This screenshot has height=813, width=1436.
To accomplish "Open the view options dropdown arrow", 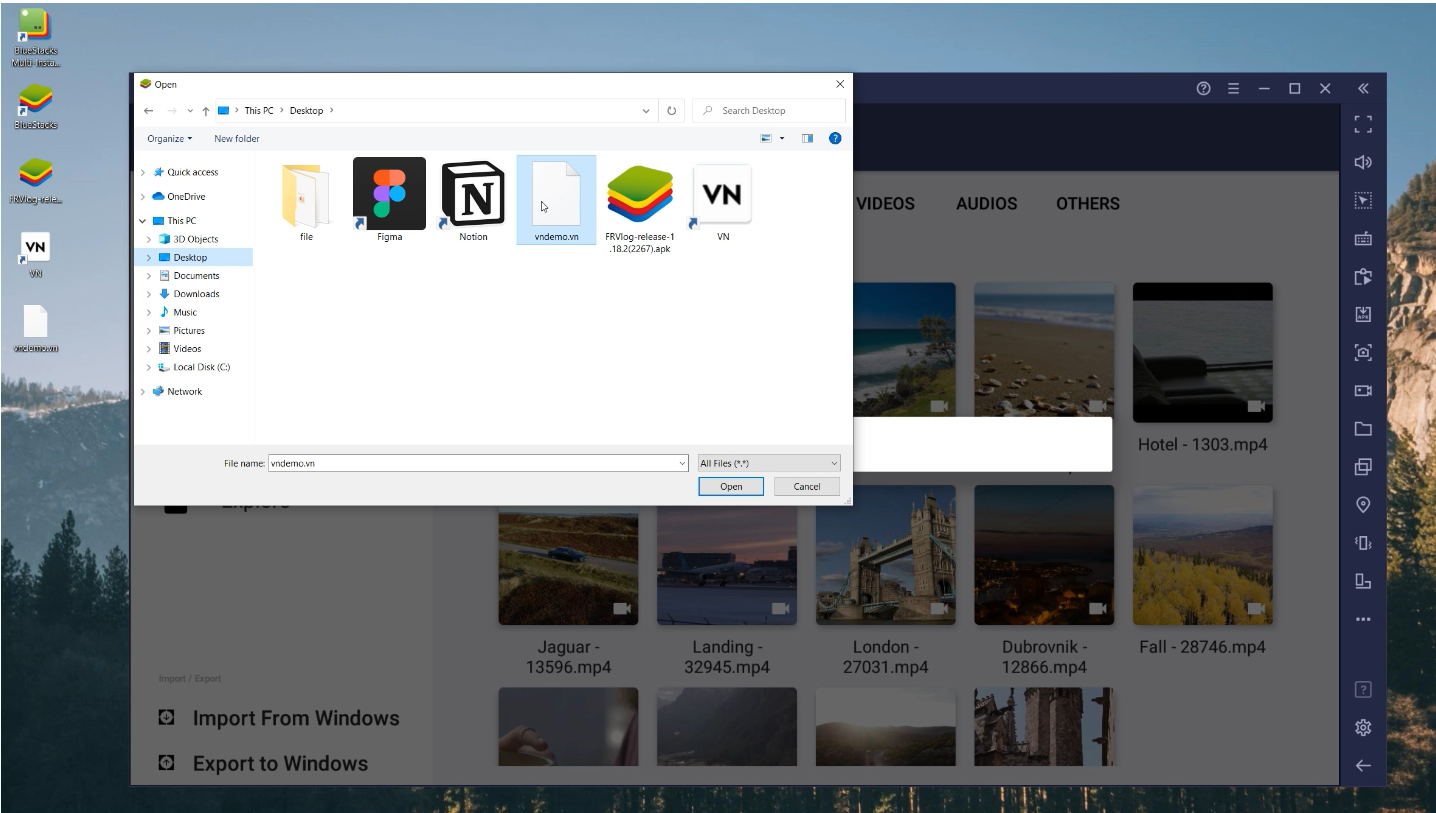I will point(782,138).
